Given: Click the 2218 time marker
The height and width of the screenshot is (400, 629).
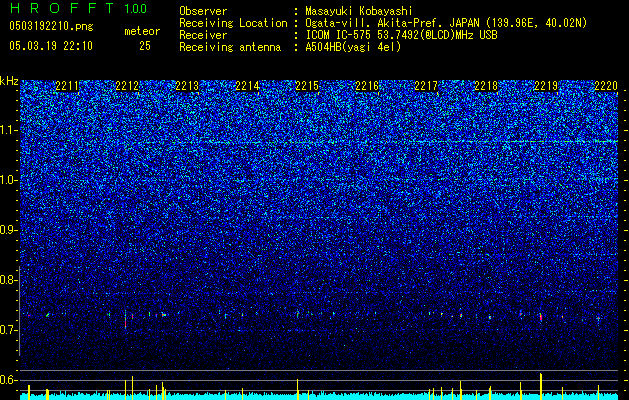Looking at the screenshot, I should pyautogui.click(x=486, y=86).
